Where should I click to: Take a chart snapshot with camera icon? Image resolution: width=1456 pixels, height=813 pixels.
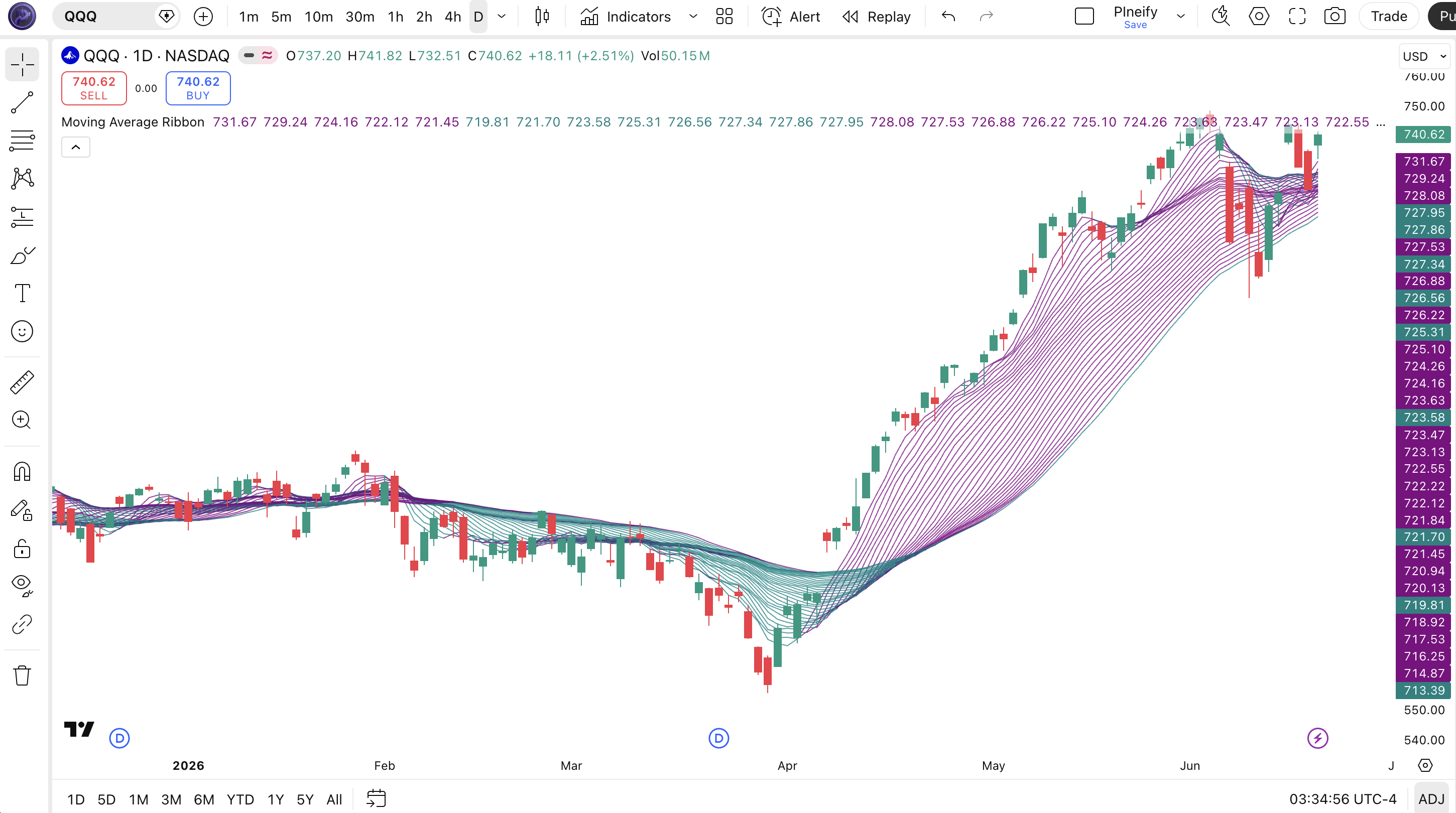[1335, 17]
